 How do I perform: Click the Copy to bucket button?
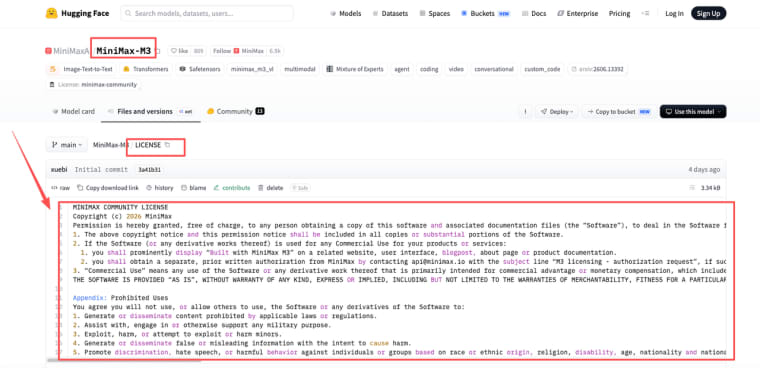pos(619,112)
